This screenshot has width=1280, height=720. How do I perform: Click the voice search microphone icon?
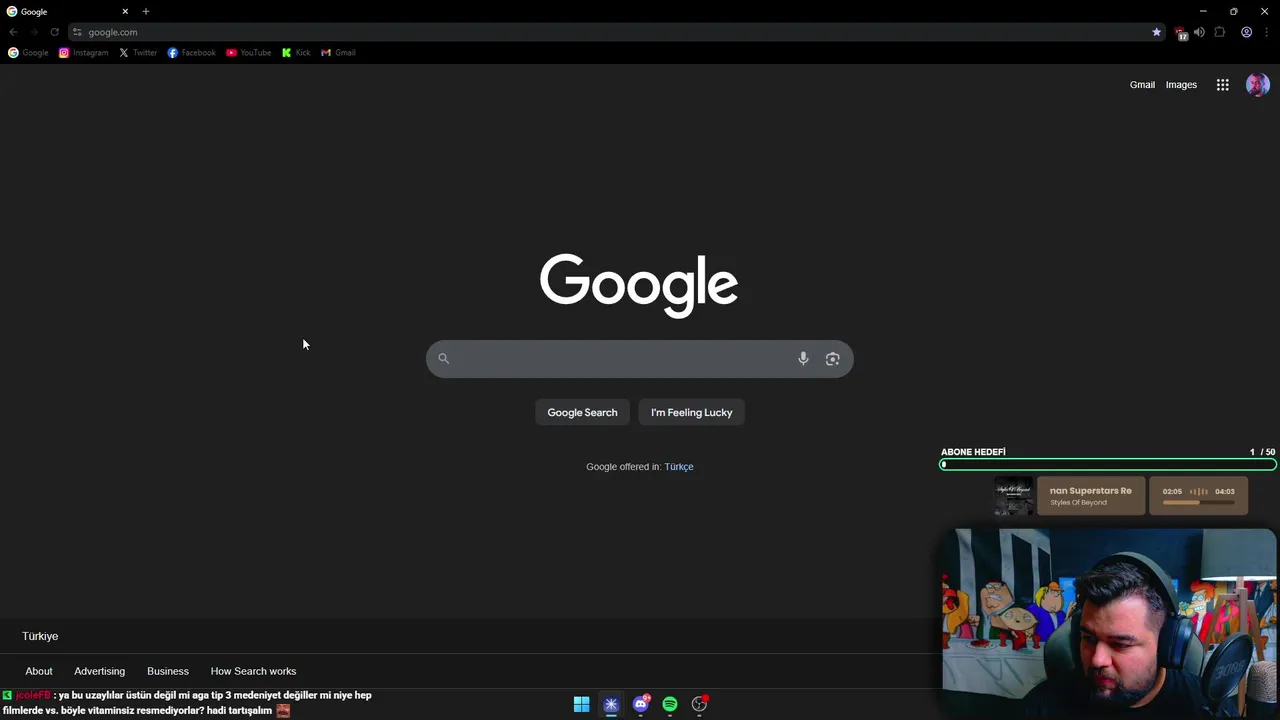[803, 359]
